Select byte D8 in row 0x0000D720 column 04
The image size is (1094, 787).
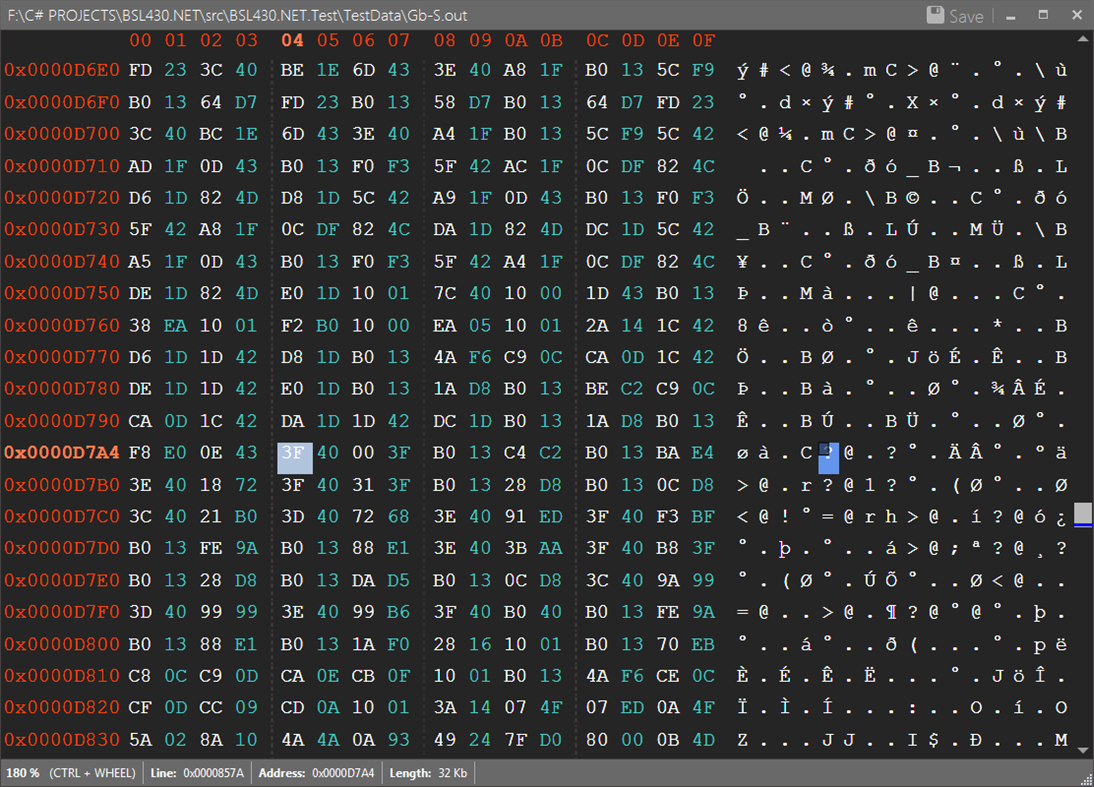pyautogui.click(x=292, y=197)
